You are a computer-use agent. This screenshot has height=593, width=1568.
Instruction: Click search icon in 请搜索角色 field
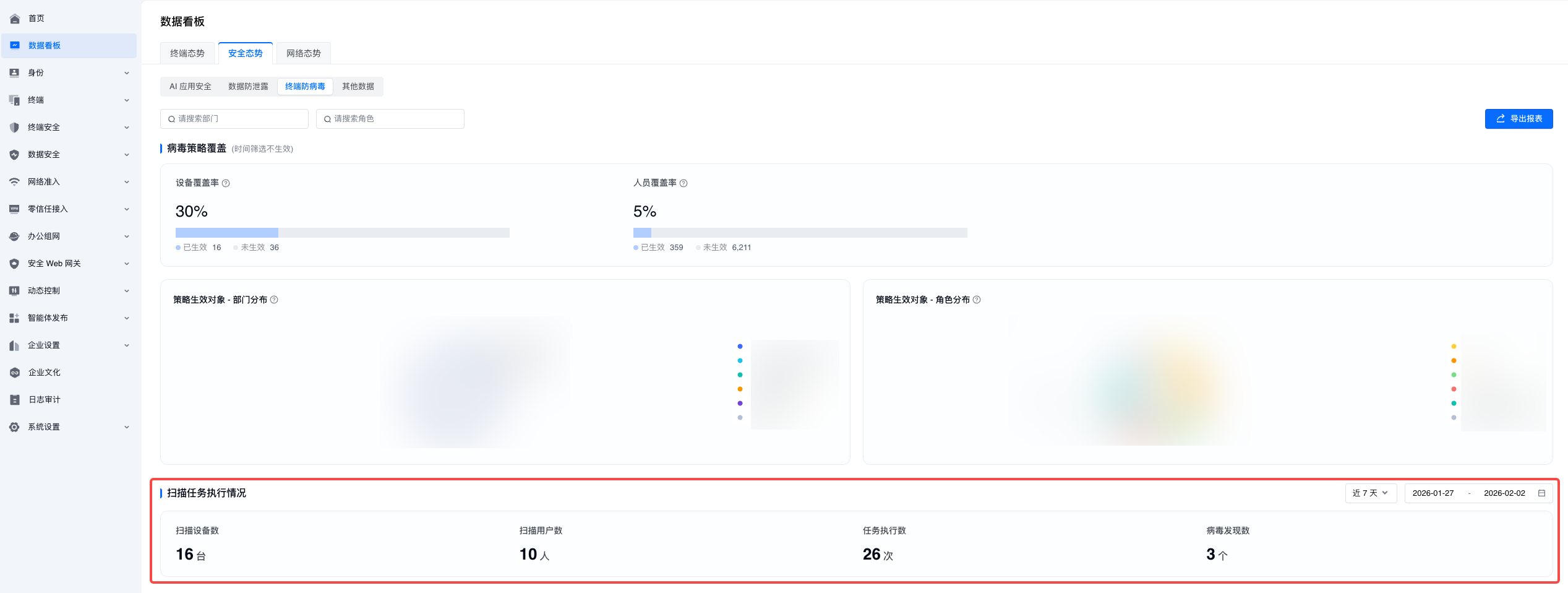pos(327,119)
